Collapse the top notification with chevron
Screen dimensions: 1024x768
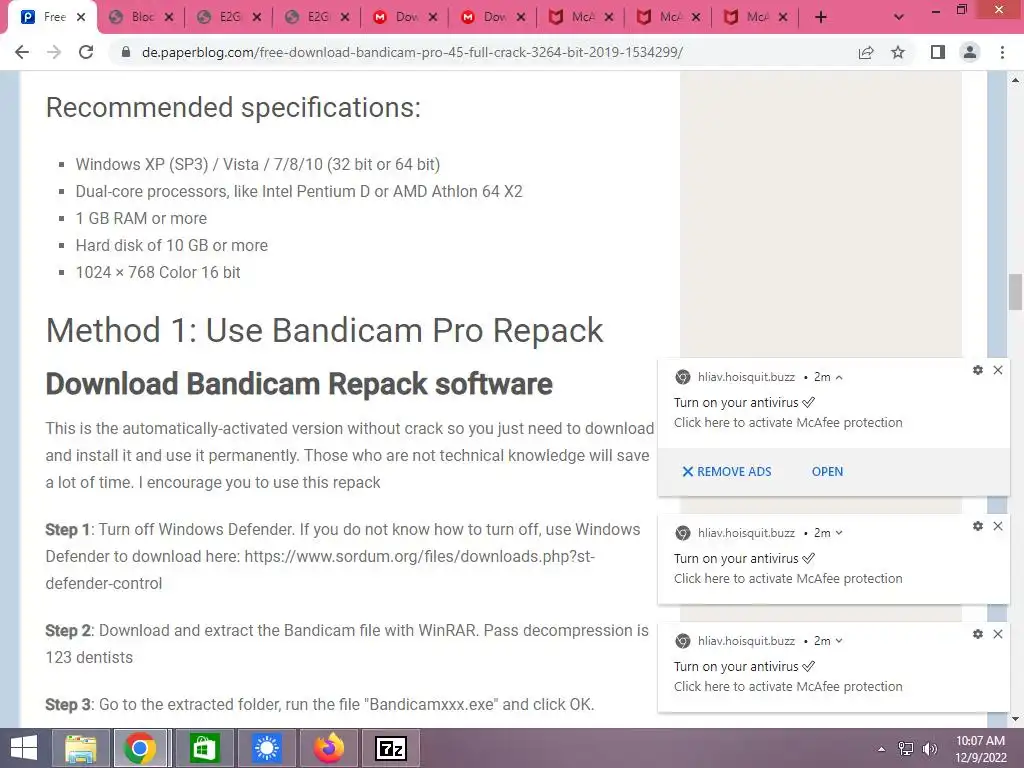[x=839, y=377]
